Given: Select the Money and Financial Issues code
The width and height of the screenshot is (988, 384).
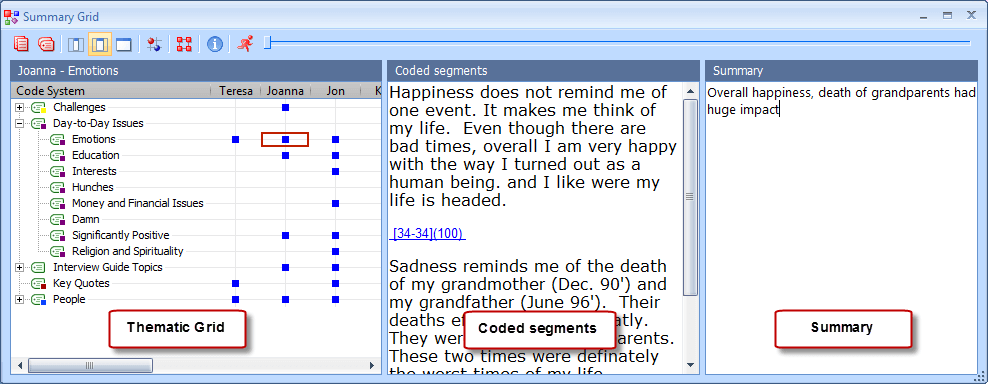Looking at the screenshot, I should click(137, 204).
